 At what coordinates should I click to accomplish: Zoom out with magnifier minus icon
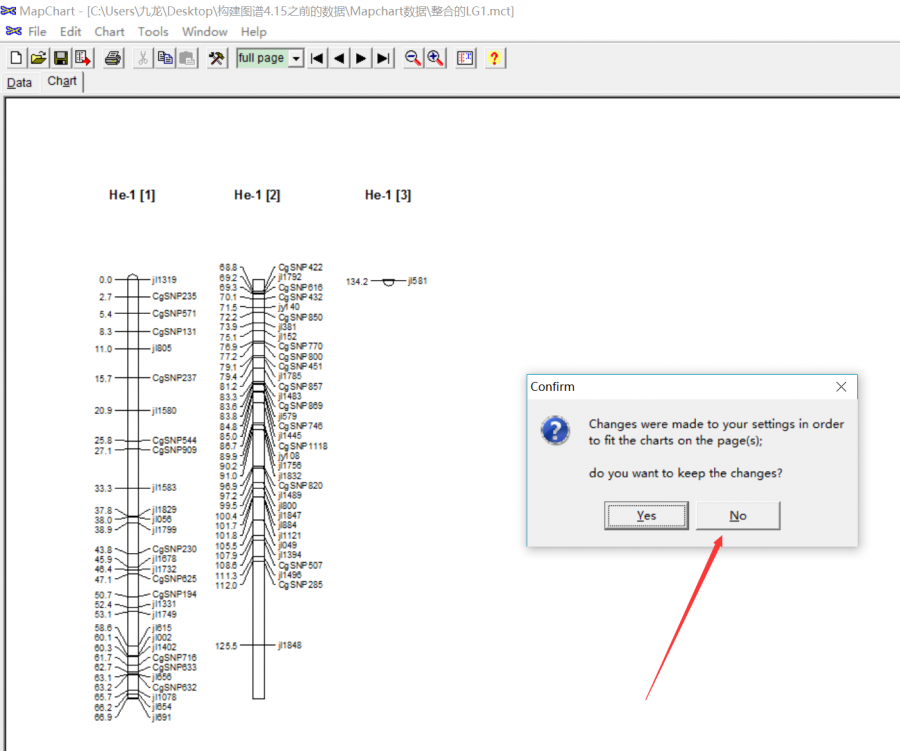coord(413,58)
